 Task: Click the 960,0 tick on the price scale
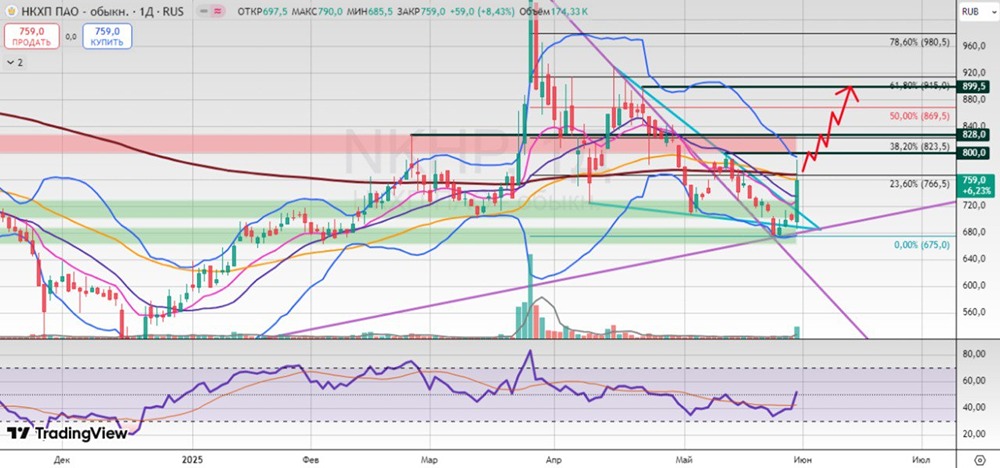coord(976,46)
